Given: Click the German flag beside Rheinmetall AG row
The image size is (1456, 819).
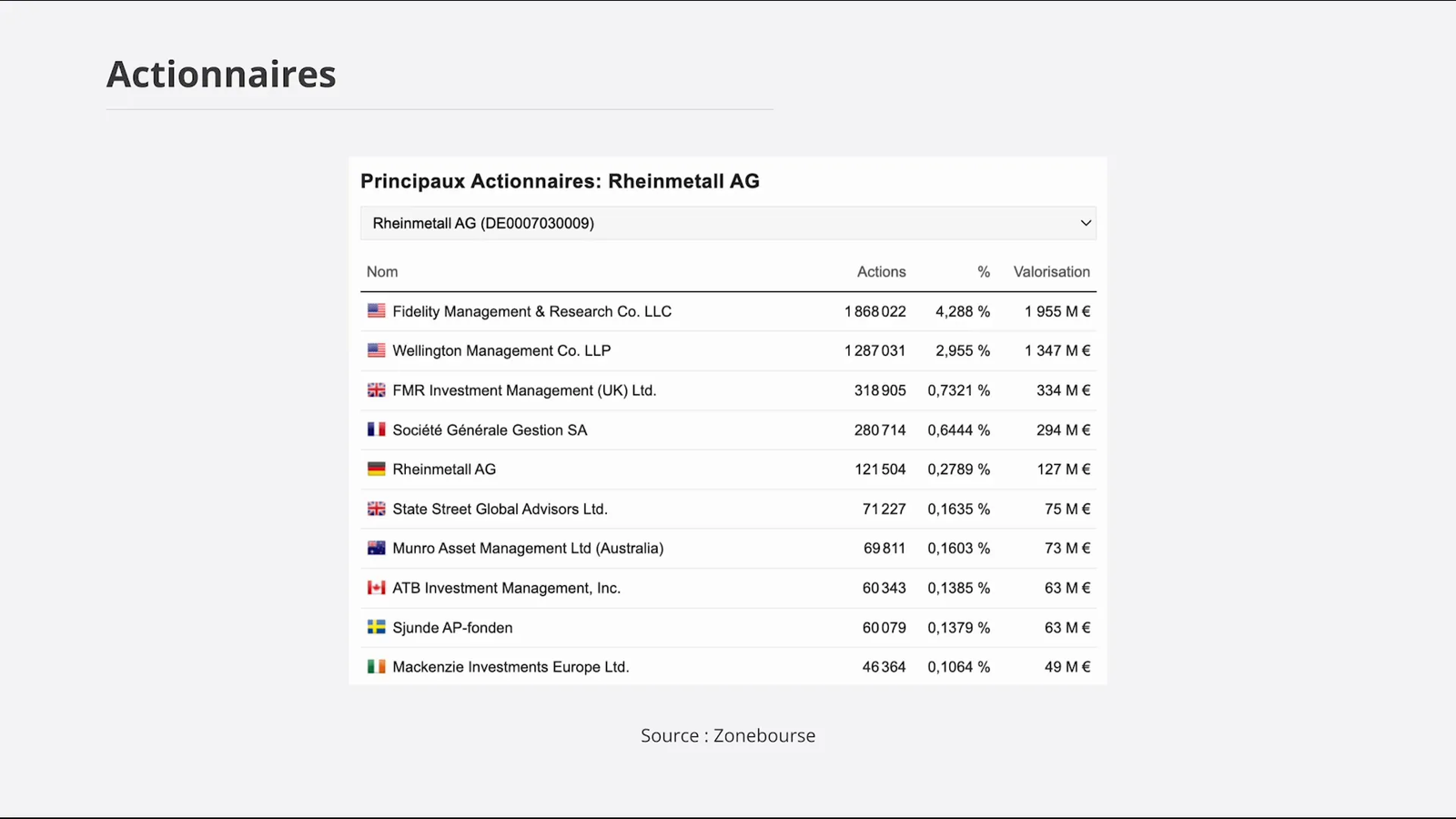Looking at the screenshot, I should tap(376, 470).
